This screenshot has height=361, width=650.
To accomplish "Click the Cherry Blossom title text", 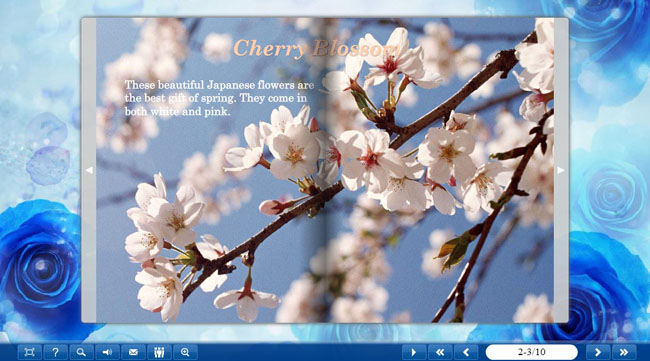I will [x=314, y=48].
